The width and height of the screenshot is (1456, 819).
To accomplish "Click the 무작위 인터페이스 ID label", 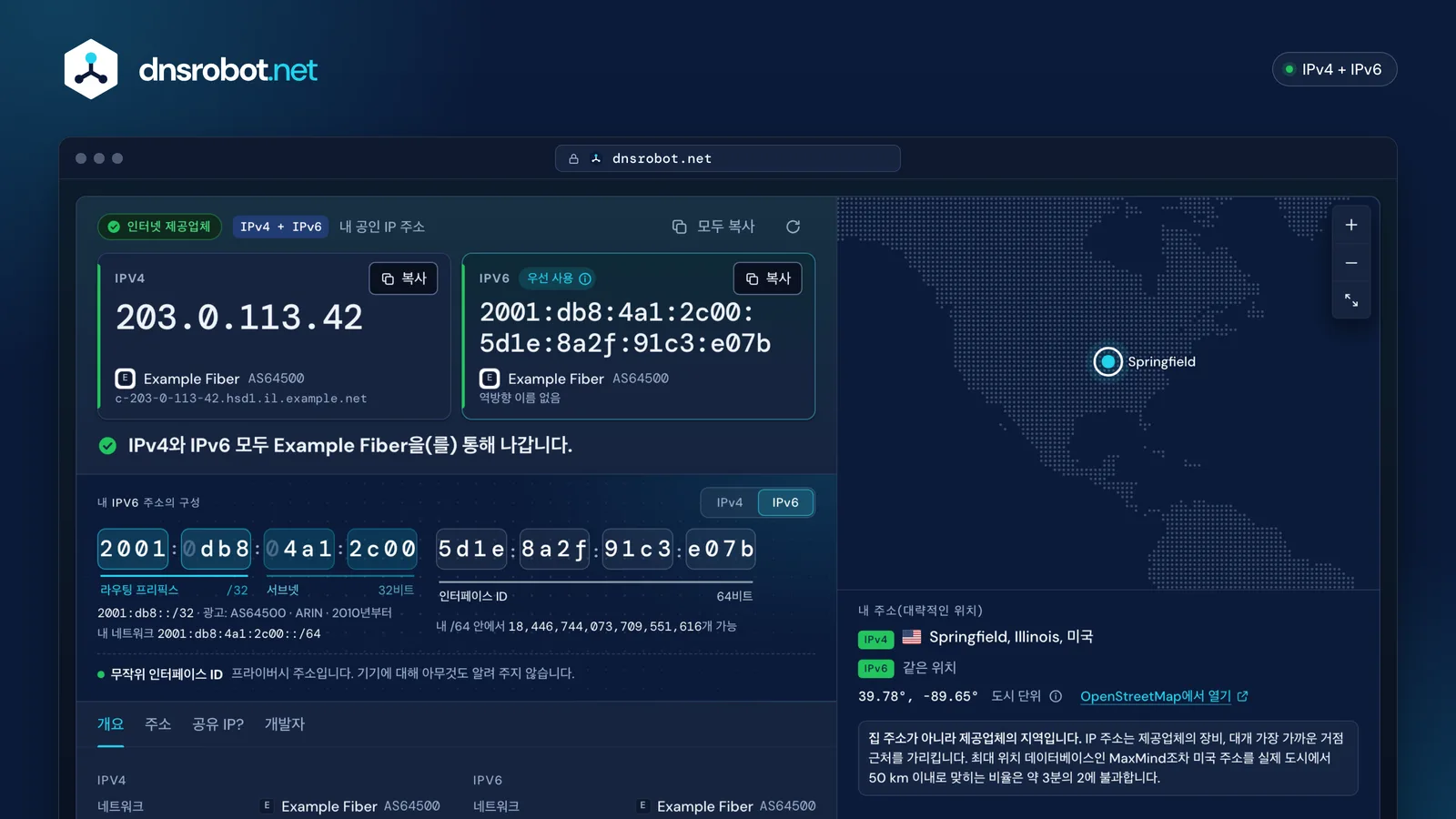I will (167, 674).
